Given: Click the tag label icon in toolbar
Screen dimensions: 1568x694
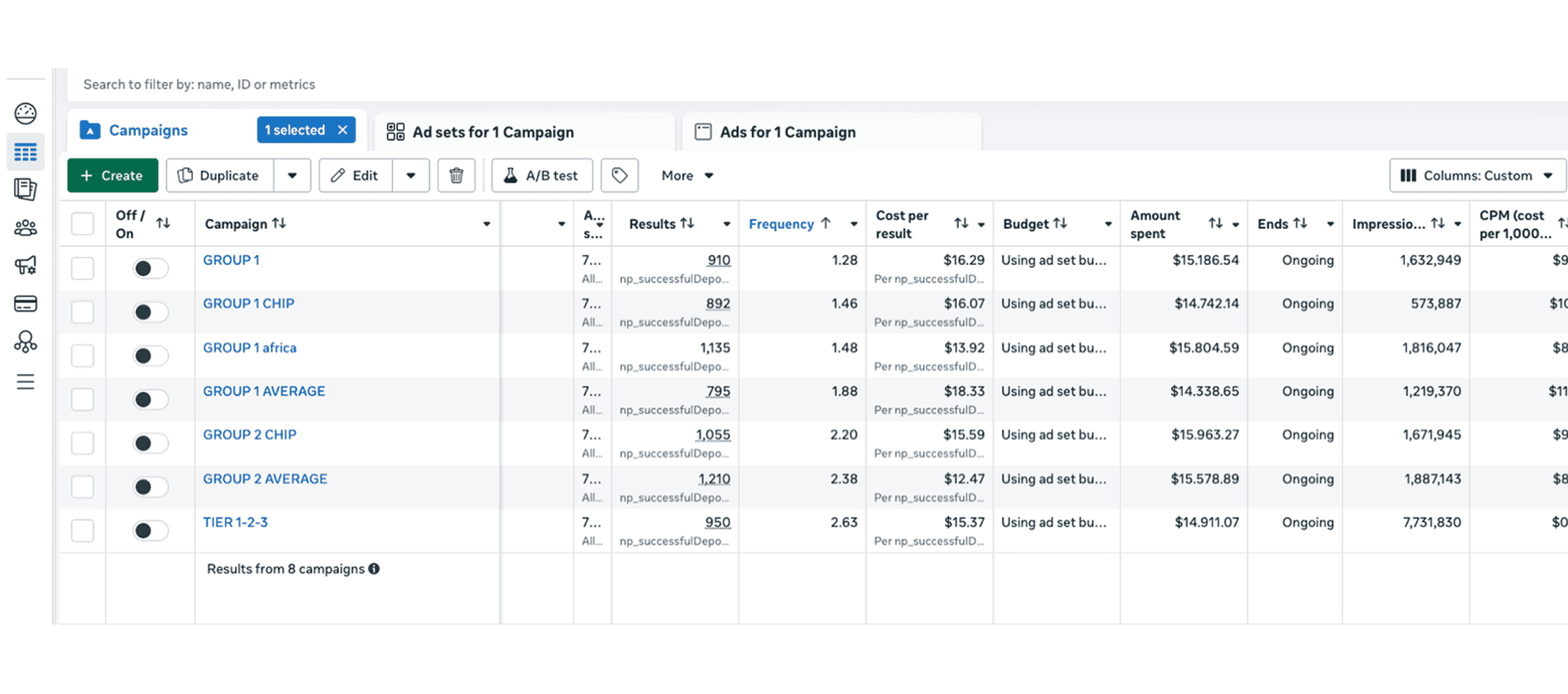Looking at the screenshot, I should point(619,176).
